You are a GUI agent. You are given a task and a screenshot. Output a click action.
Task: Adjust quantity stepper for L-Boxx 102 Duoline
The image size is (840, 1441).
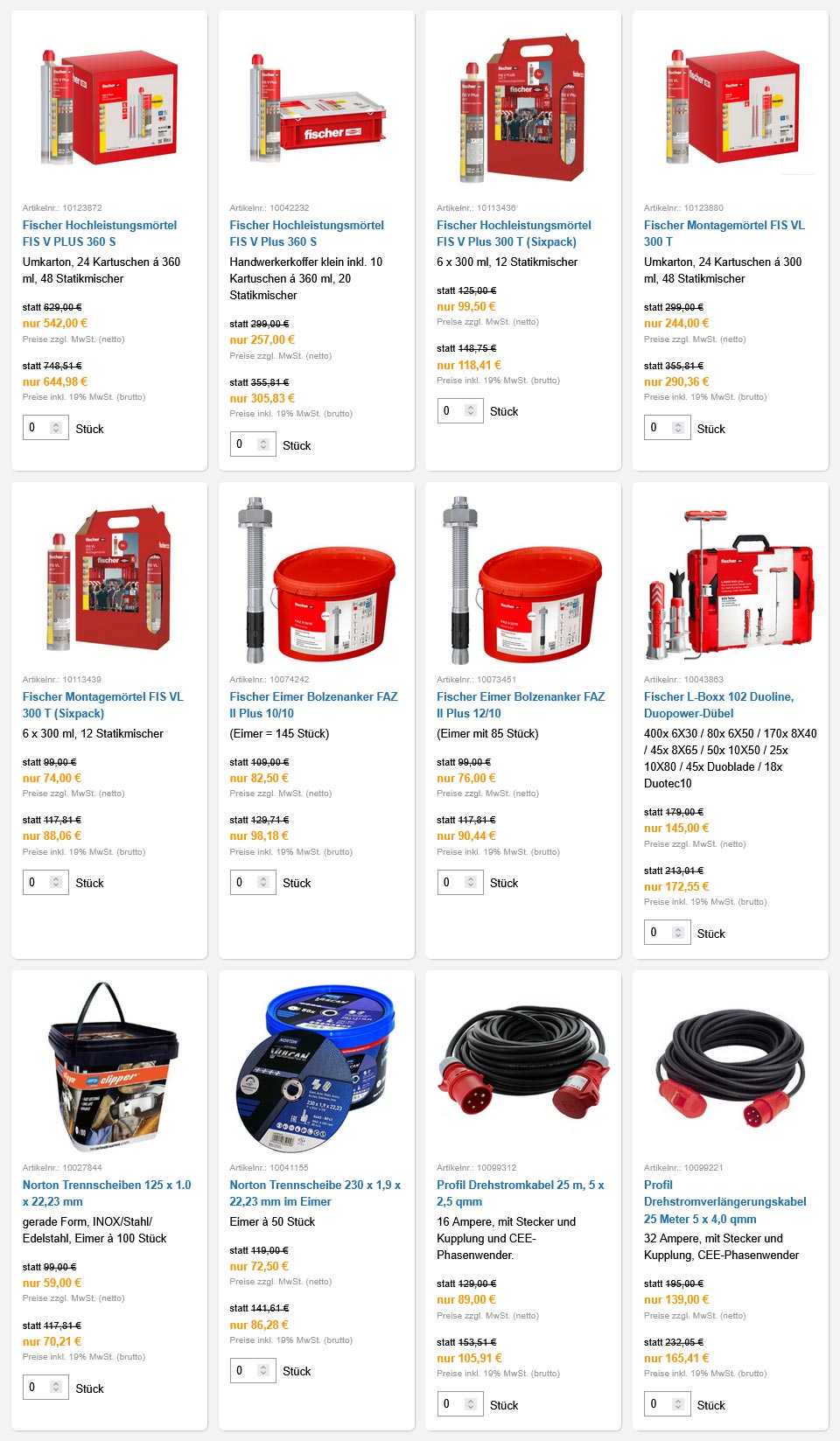point(678,933)
